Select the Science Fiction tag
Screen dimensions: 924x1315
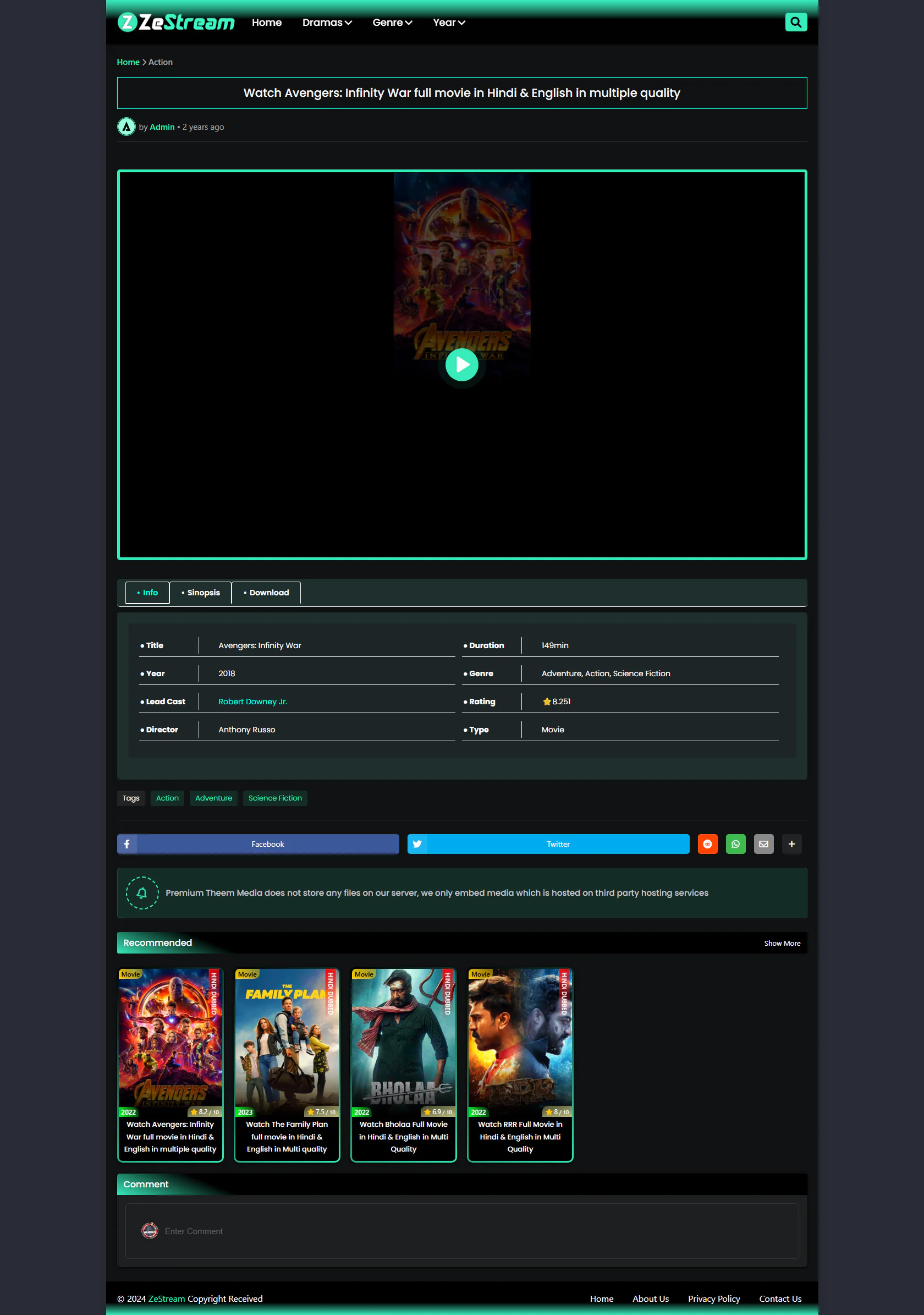pyautogui.click(x=275, y=798)
